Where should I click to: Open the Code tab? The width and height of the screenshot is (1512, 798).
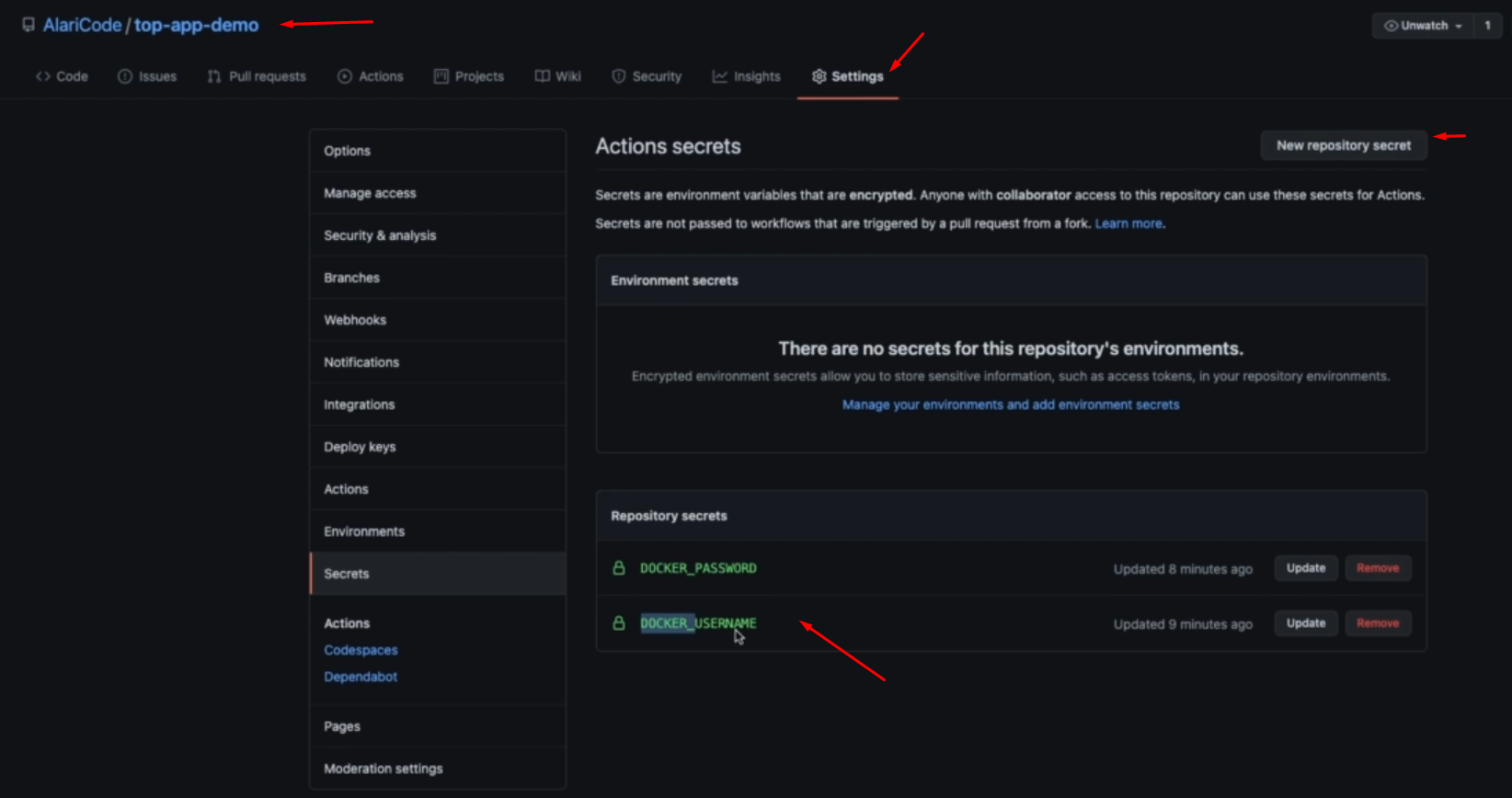pos(62,76)
